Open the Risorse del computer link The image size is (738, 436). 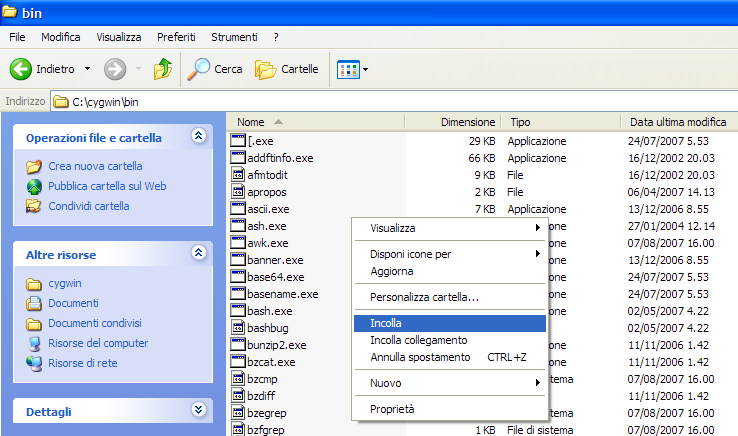[x=98, y=343]
